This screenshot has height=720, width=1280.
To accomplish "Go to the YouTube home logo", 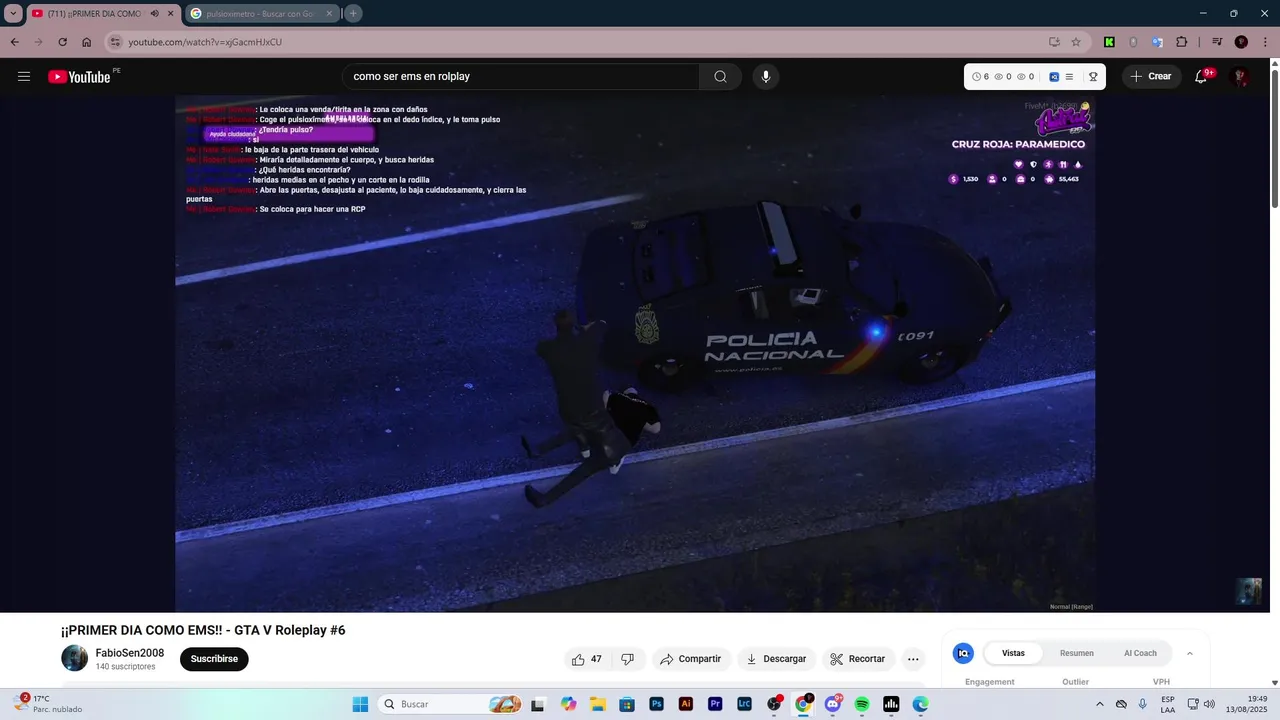I will (79, 77).
